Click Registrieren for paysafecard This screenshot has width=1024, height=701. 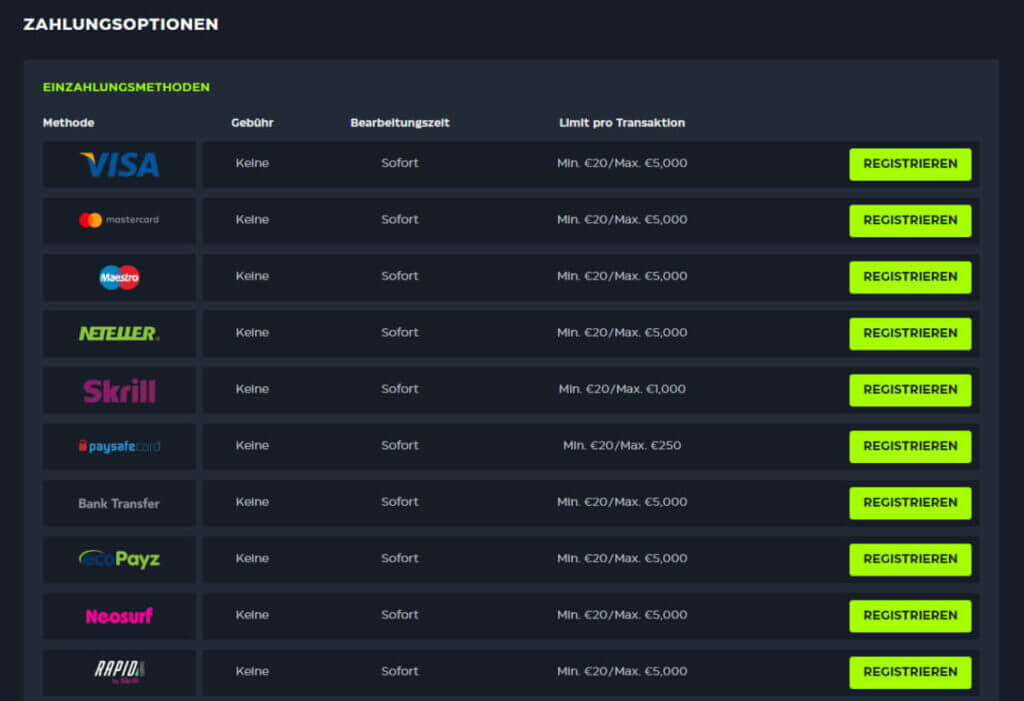tap(910, 446)
